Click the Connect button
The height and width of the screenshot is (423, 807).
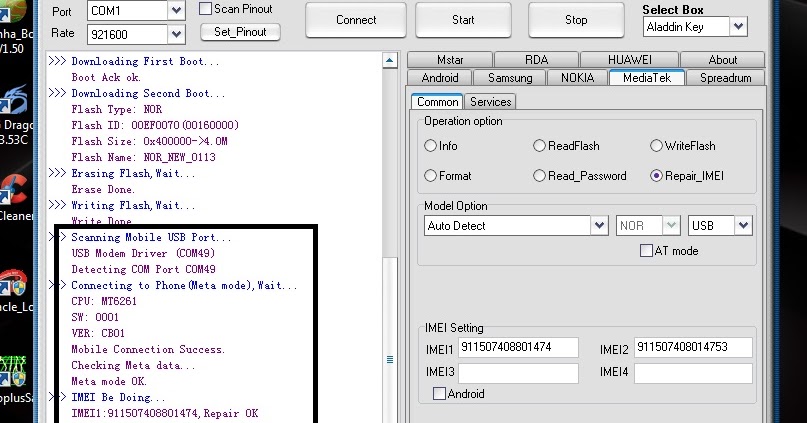pos(356,20)
